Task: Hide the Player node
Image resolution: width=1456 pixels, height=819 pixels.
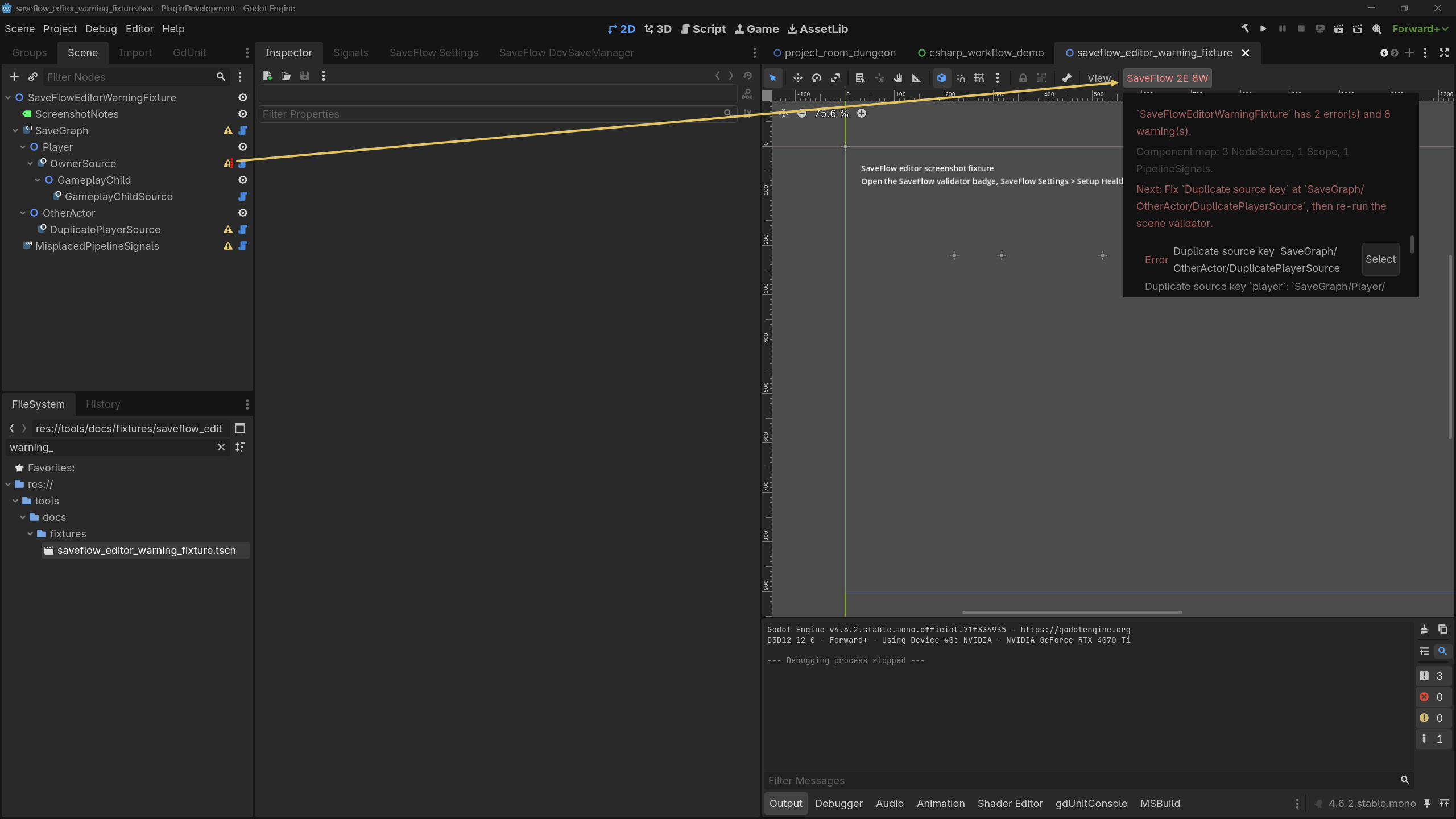Action: coord(243,147)
